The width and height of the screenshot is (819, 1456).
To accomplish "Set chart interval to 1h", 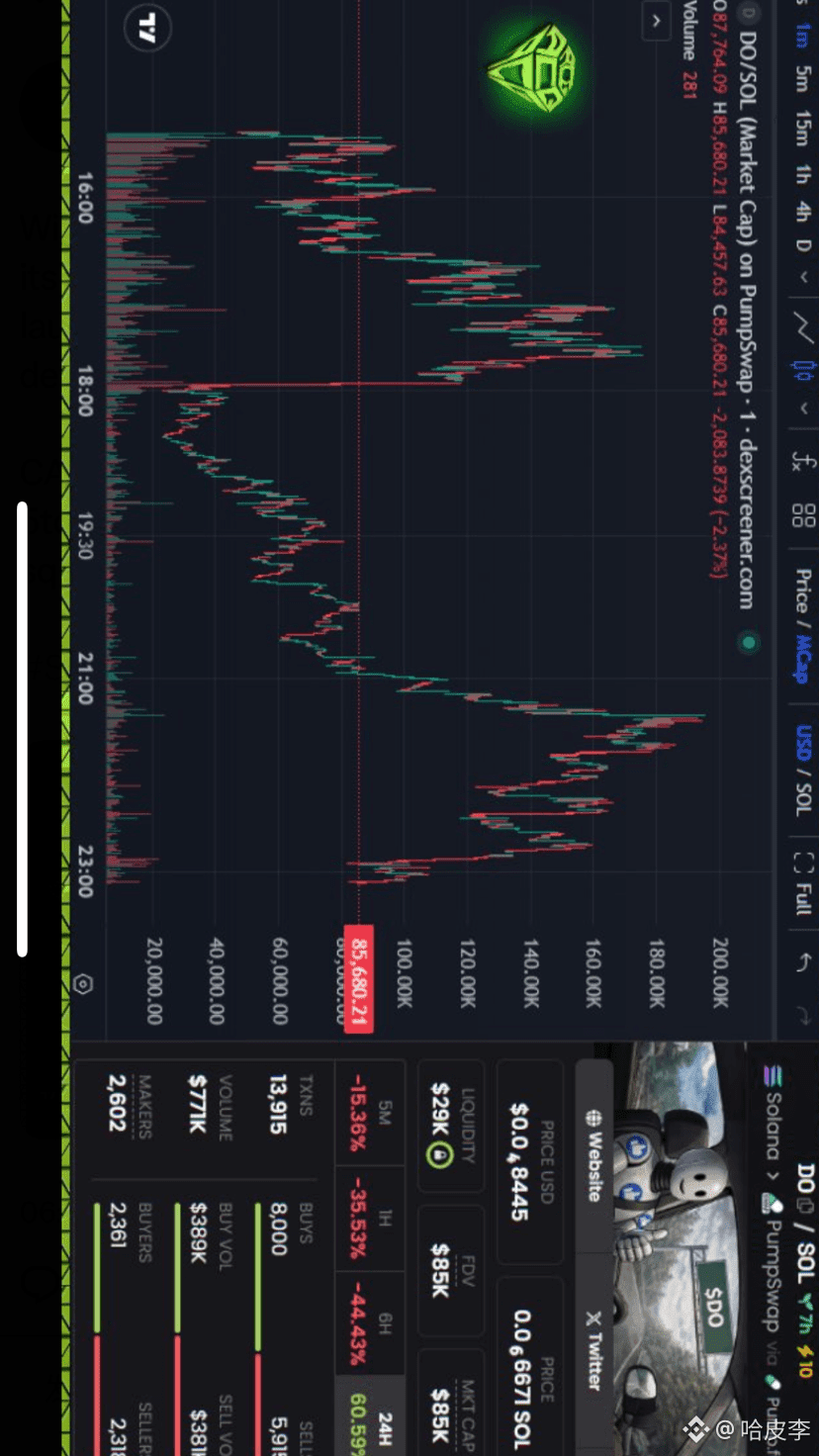I will click(x=803, y=175).
